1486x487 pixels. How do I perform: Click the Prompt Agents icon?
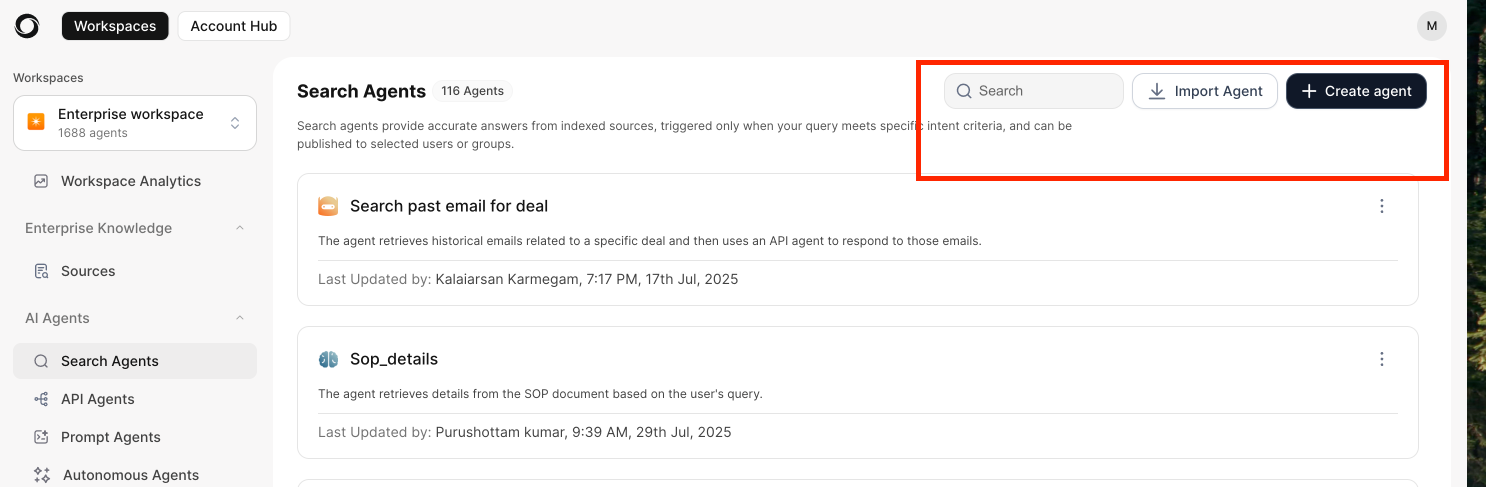(x=41, y=437)
